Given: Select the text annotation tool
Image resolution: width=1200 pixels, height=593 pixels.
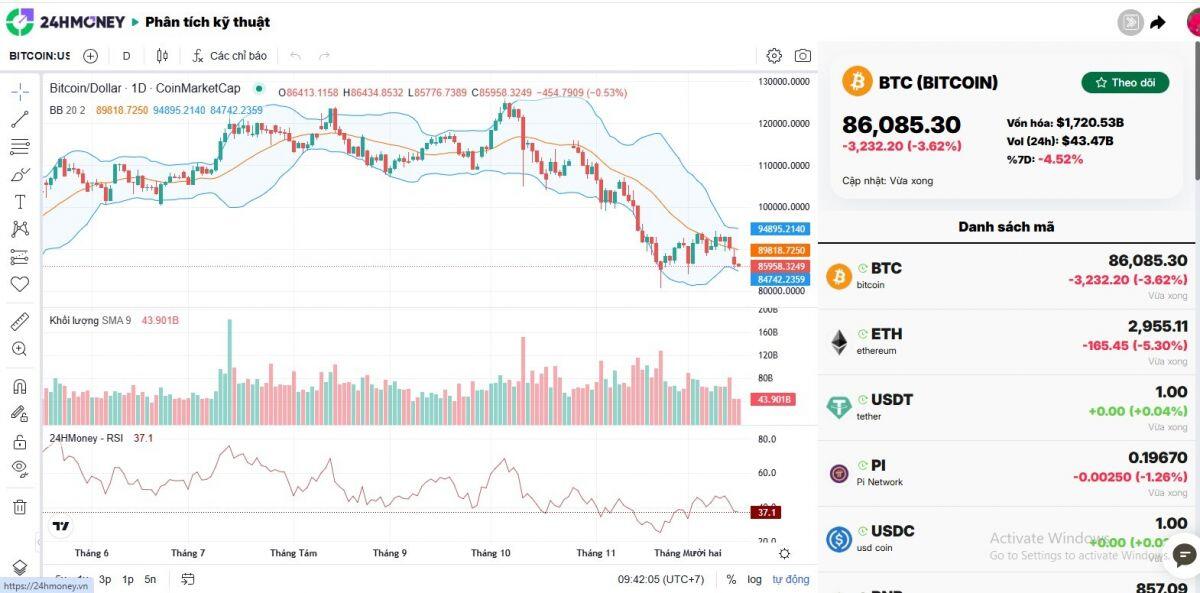Looking at the screenshot, I should click(19, 202).
